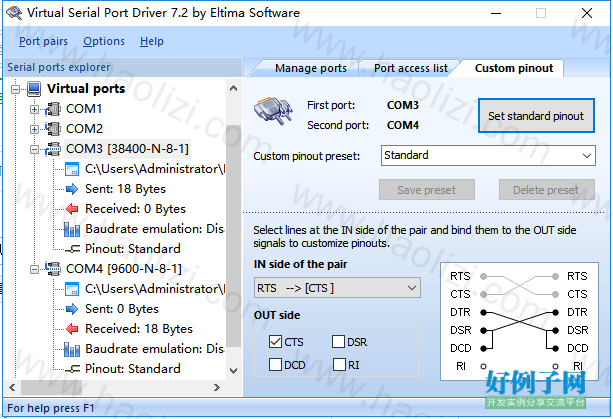Image resolution: width=613 pixels, height=419 pixels.
Task: Switch to the Manage ports tab
Action: (x=310, y=68)
